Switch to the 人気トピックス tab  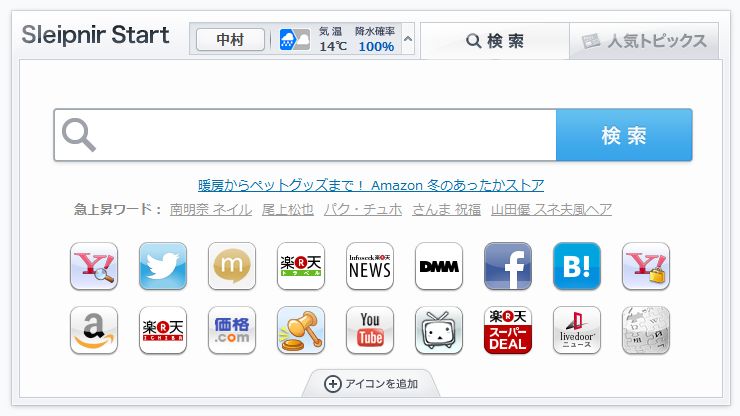[644, 41]
